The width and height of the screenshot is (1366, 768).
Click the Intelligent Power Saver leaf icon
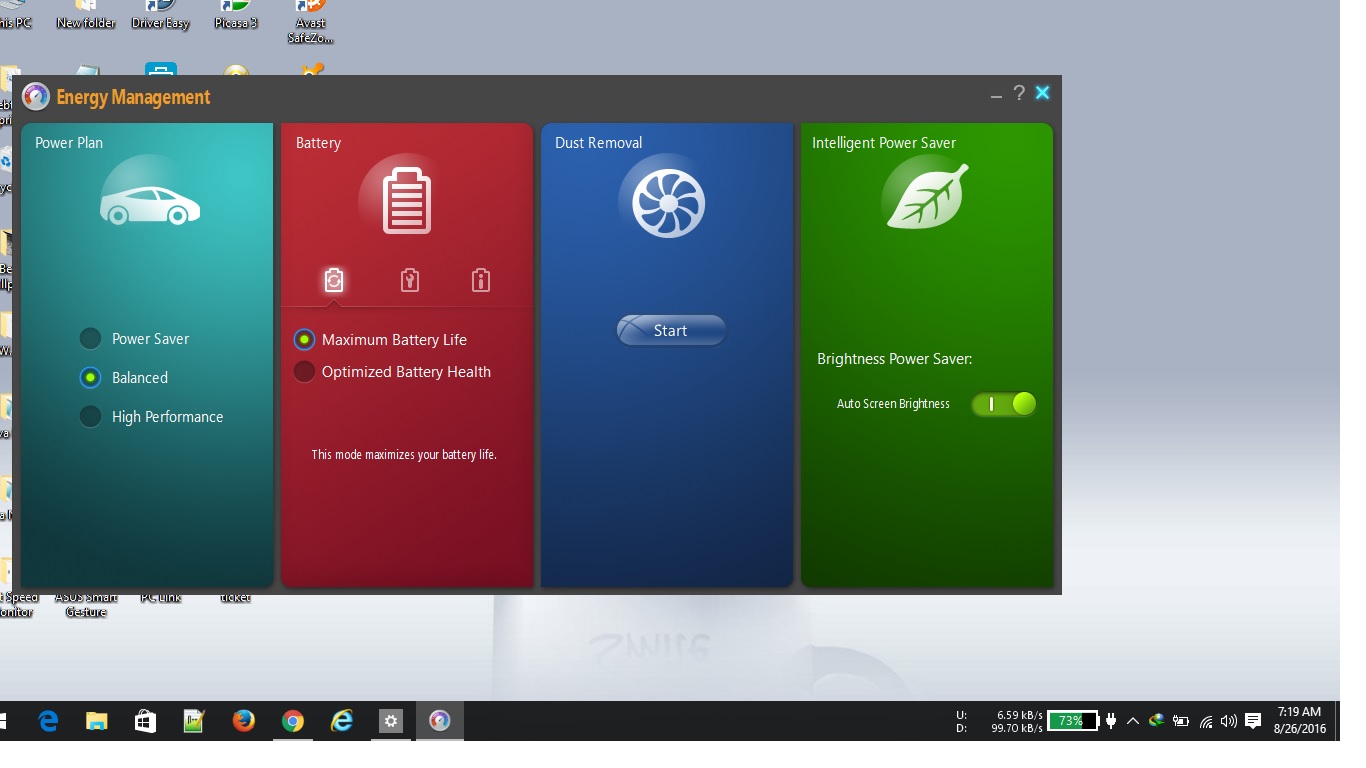927,197
